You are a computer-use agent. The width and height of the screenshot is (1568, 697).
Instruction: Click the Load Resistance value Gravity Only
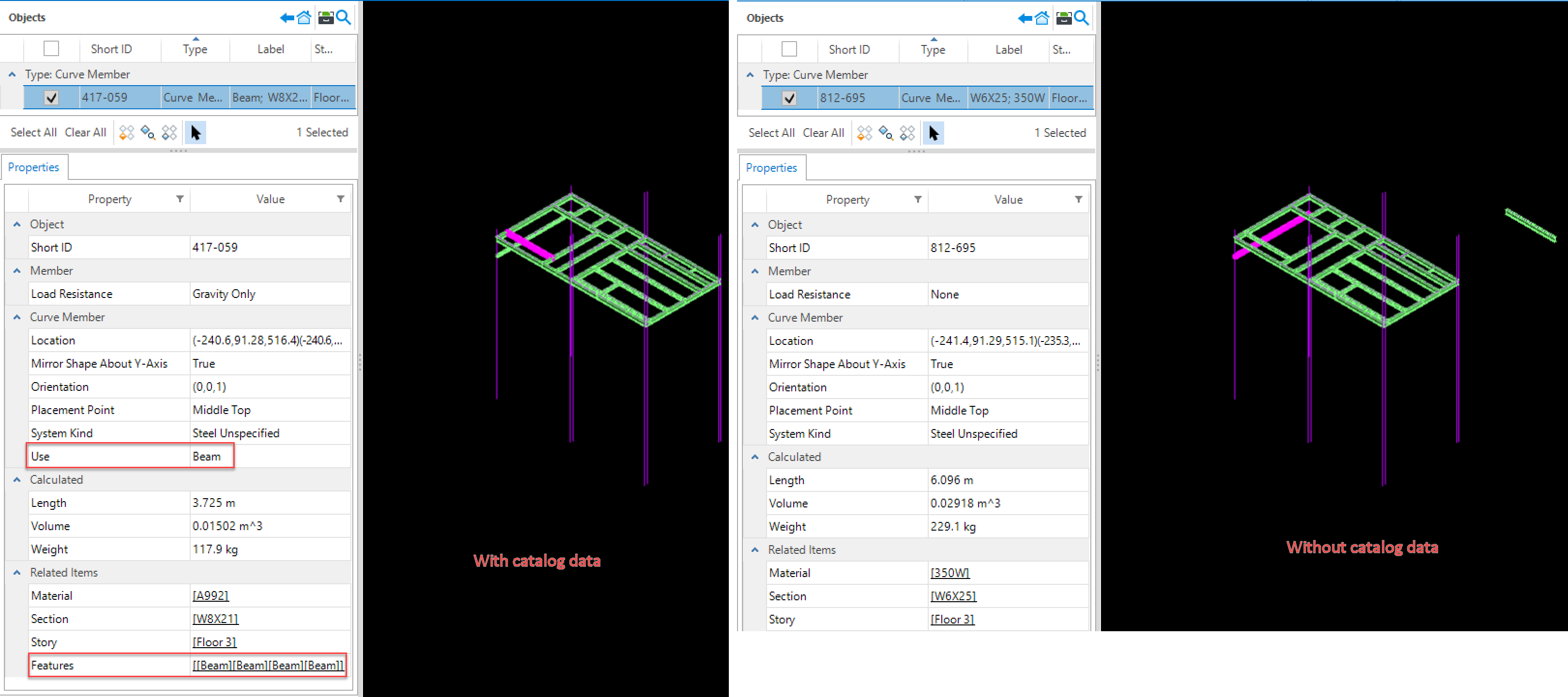pyautogui.click(x=224, y=295)
